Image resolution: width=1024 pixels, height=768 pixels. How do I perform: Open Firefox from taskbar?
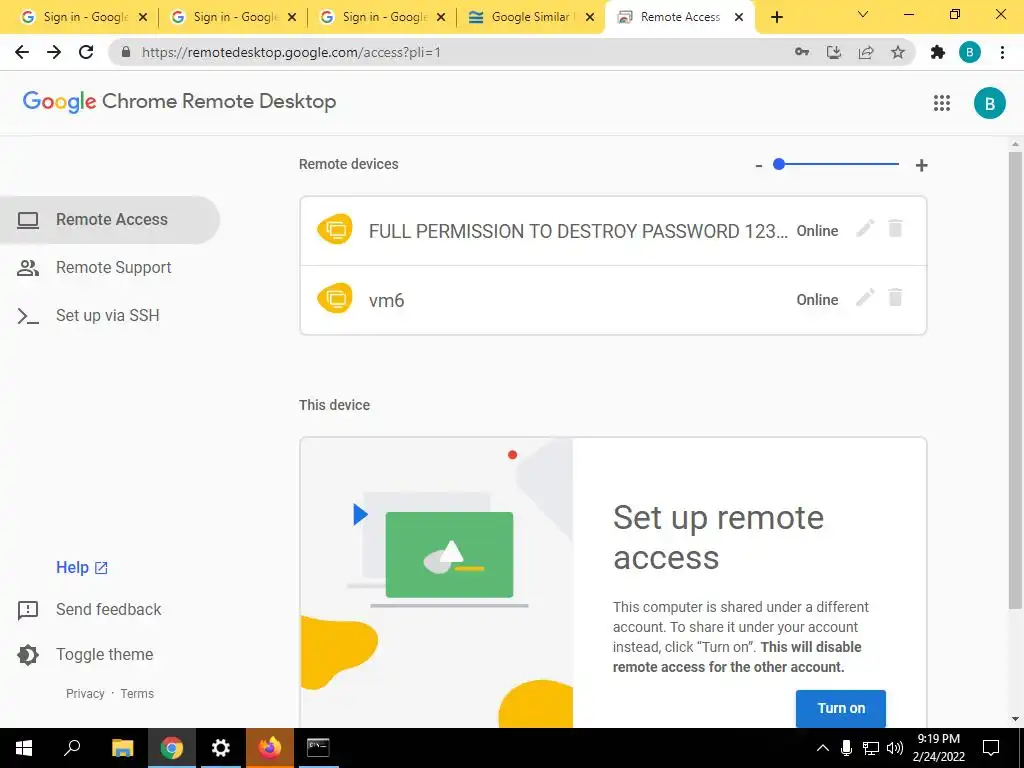coord(270,748)
